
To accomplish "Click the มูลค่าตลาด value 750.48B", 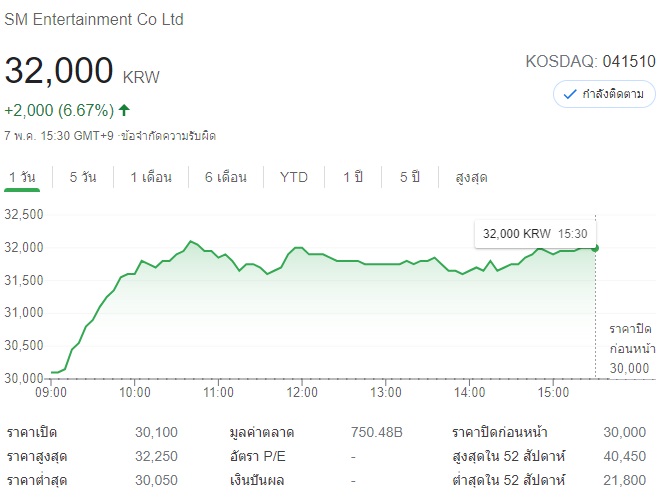I will [377, 432].
